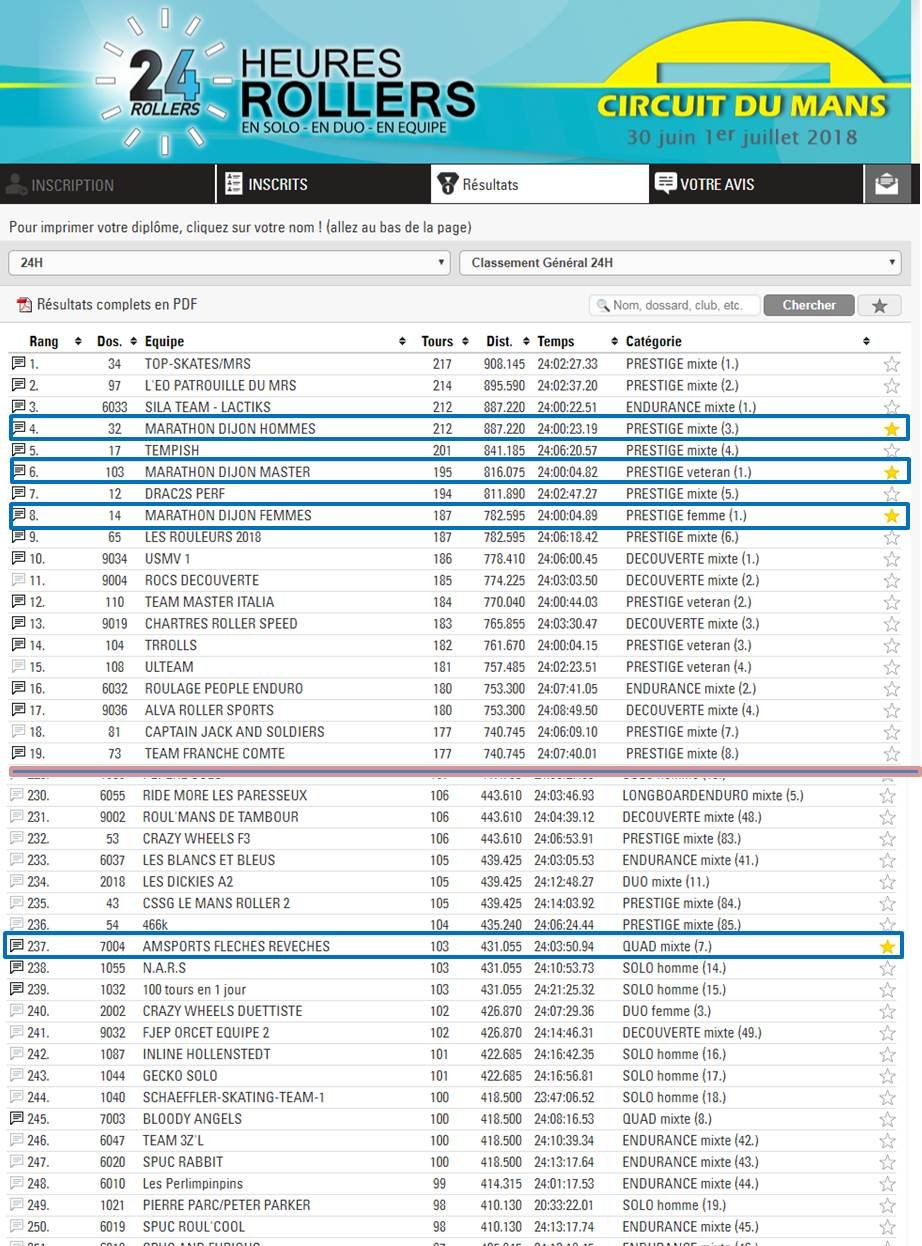Star TOP-SKATES/MRS as favorite
Viewport: 922px width, 1246px height.
892,364
